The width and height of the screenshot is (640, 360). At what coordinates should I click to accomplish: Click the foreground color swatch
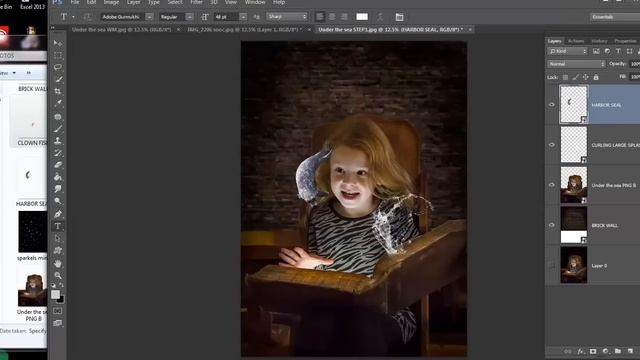(x=56, y=294)
